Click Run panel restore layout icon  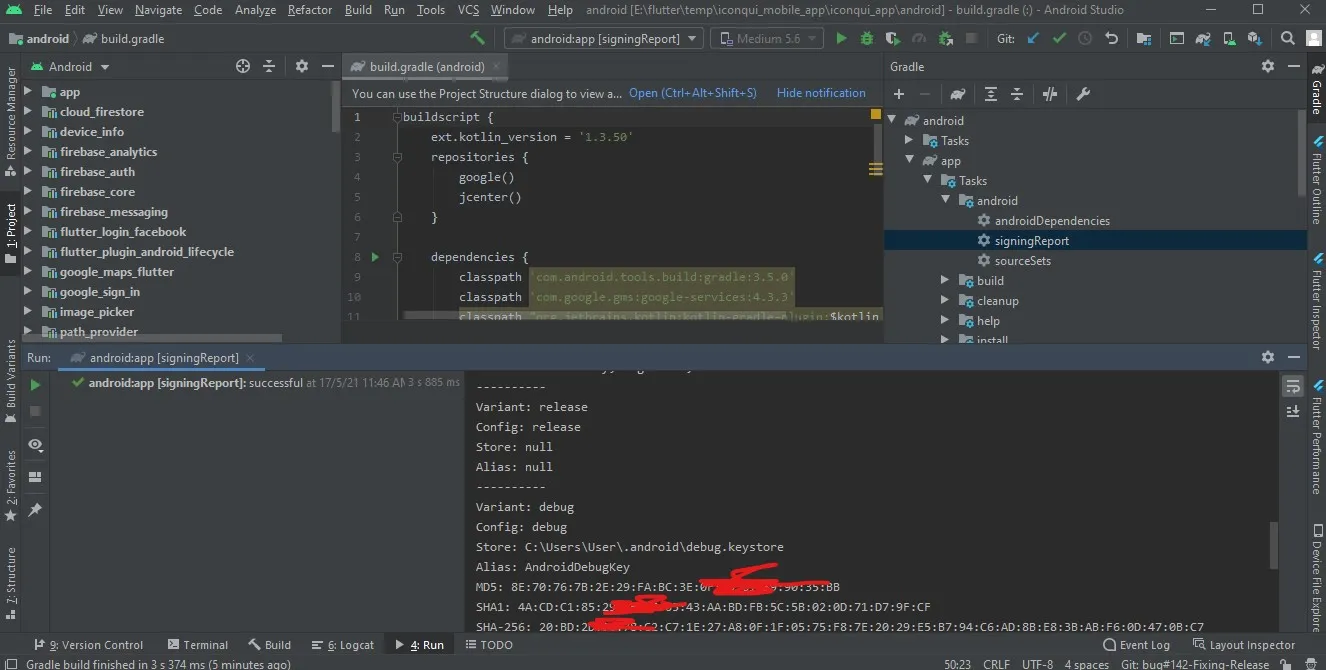coord(35,477)
